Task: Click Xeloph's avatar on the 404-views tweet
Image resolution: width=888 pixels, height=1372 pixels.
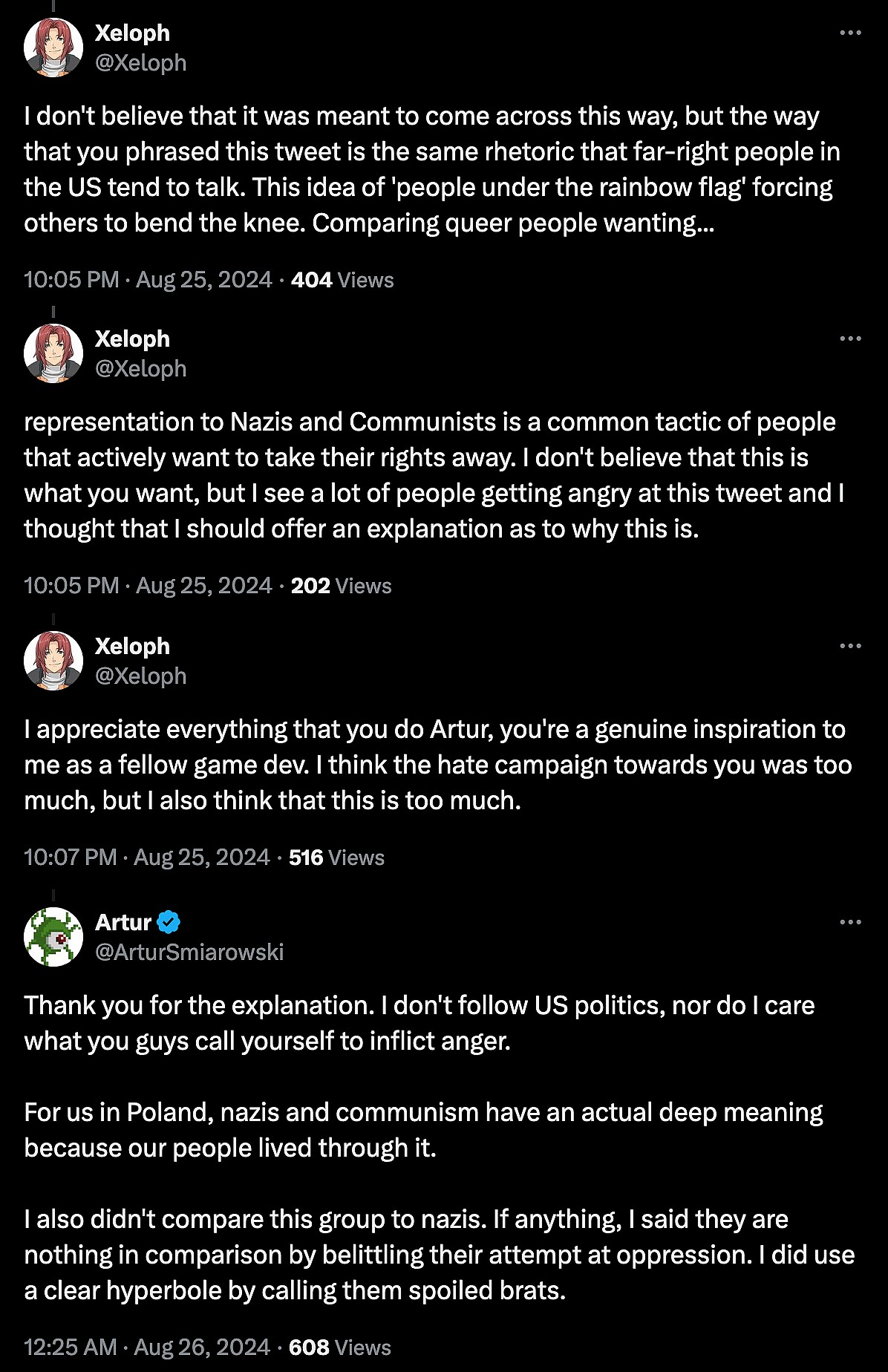Action: 53,48
